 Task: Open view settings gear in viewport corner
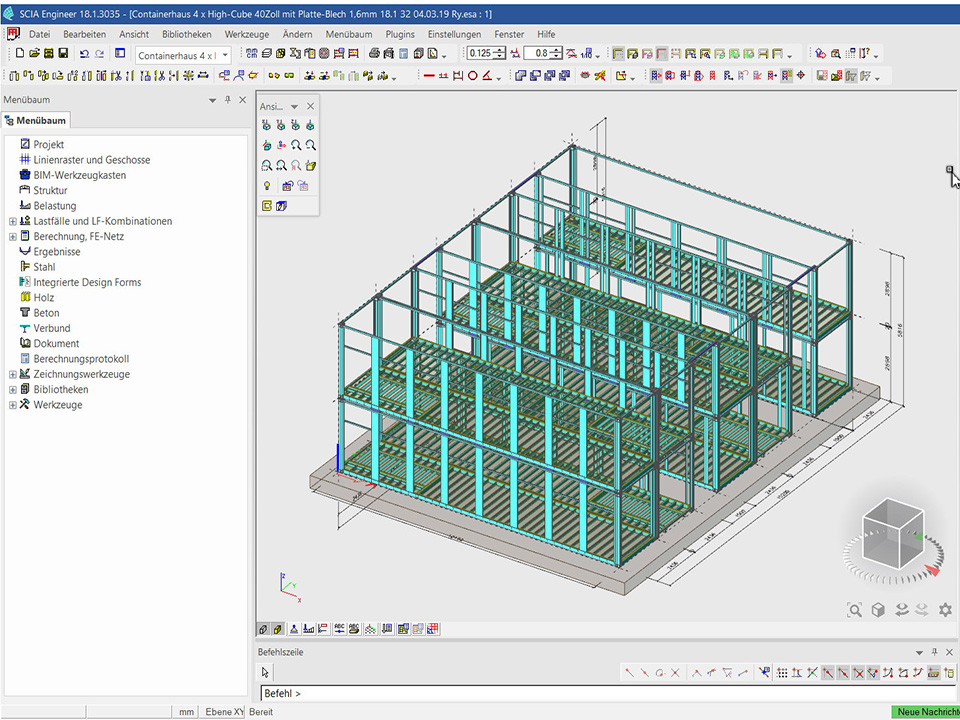tap(944, 609)
